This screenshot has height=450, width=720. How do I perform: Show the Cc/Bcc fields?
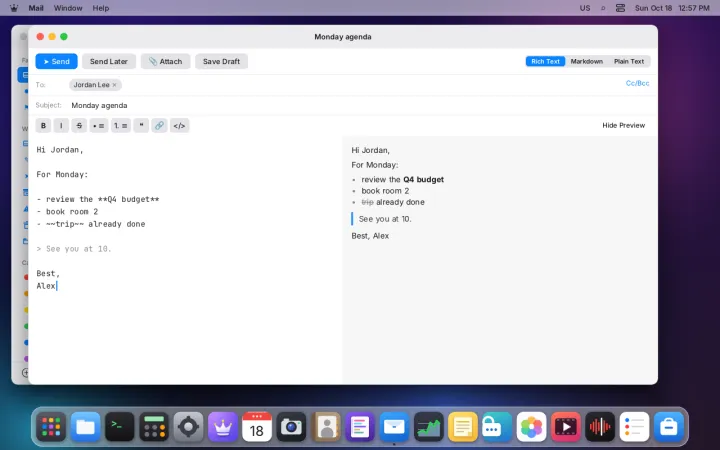(x=637, y=83)
